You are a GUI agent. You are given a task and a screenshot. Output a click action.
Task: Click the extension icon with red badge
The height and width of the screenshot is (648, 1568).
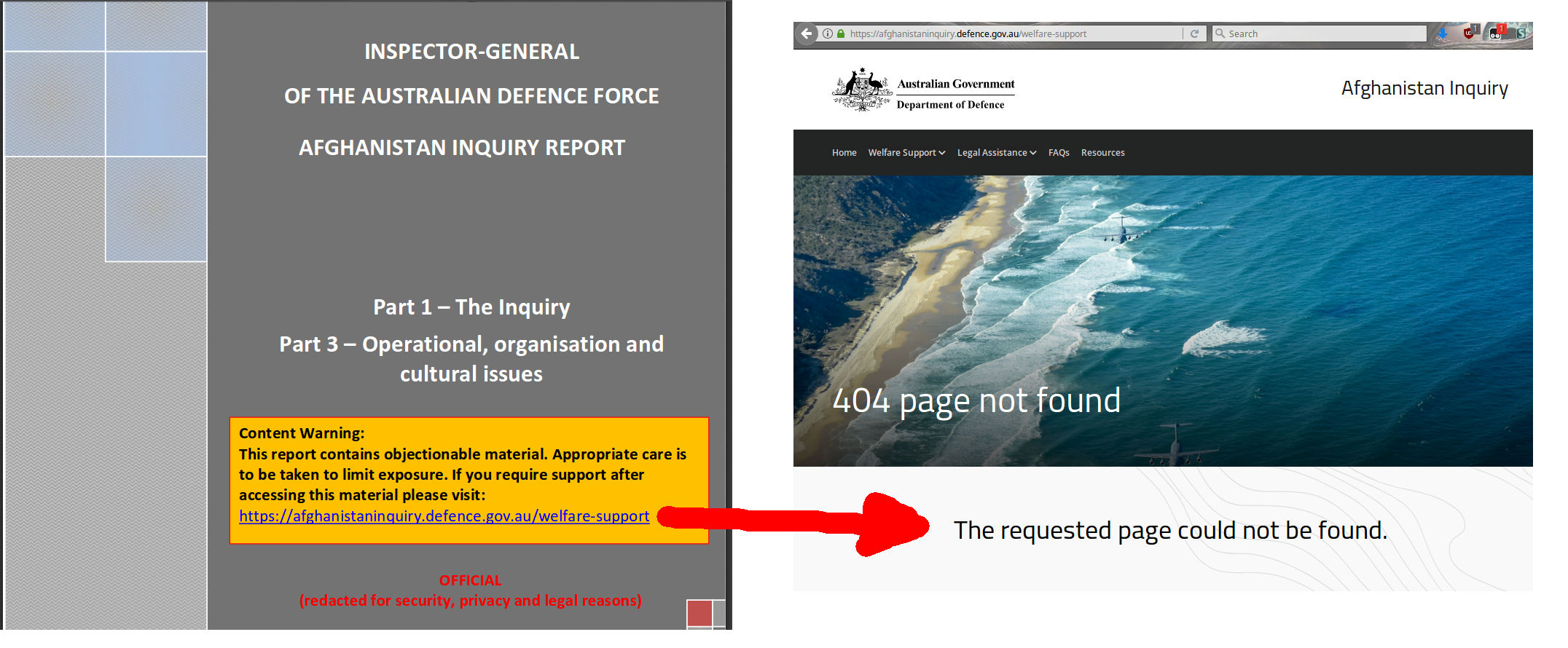(1495, 33)
